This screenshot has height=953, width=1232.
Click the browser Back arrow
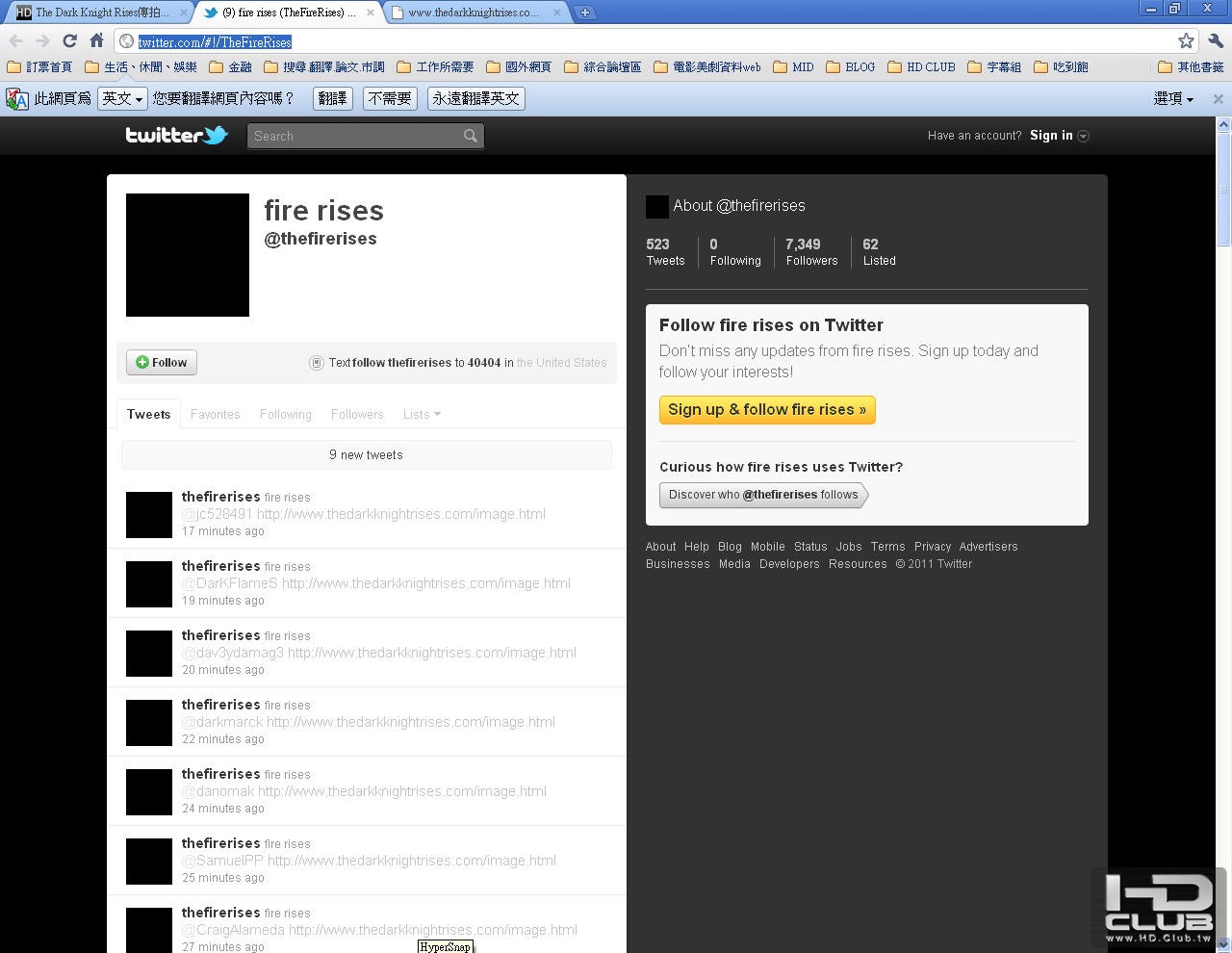tap(15, 40)
